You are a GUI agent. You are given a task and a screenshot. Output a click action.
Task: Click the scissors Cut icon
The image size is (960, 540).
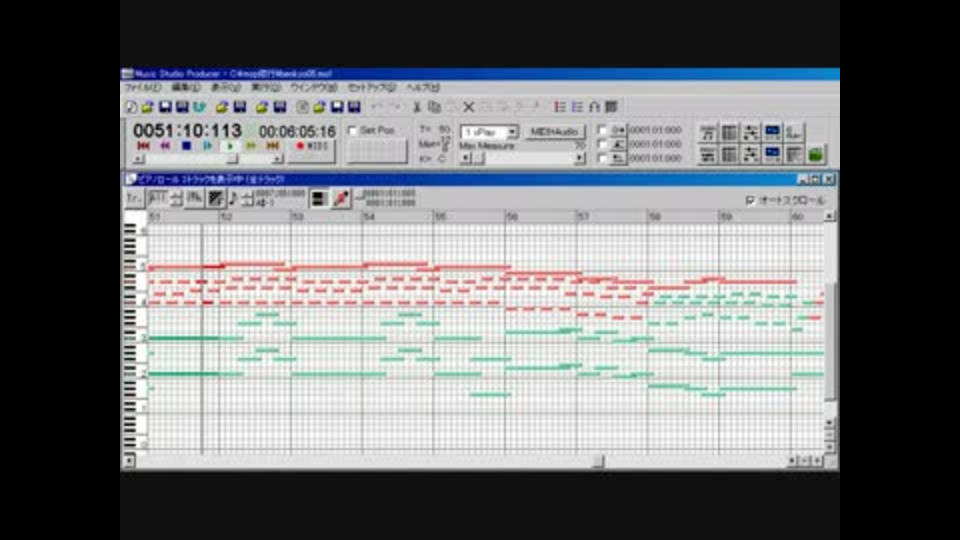pos(417,107)
